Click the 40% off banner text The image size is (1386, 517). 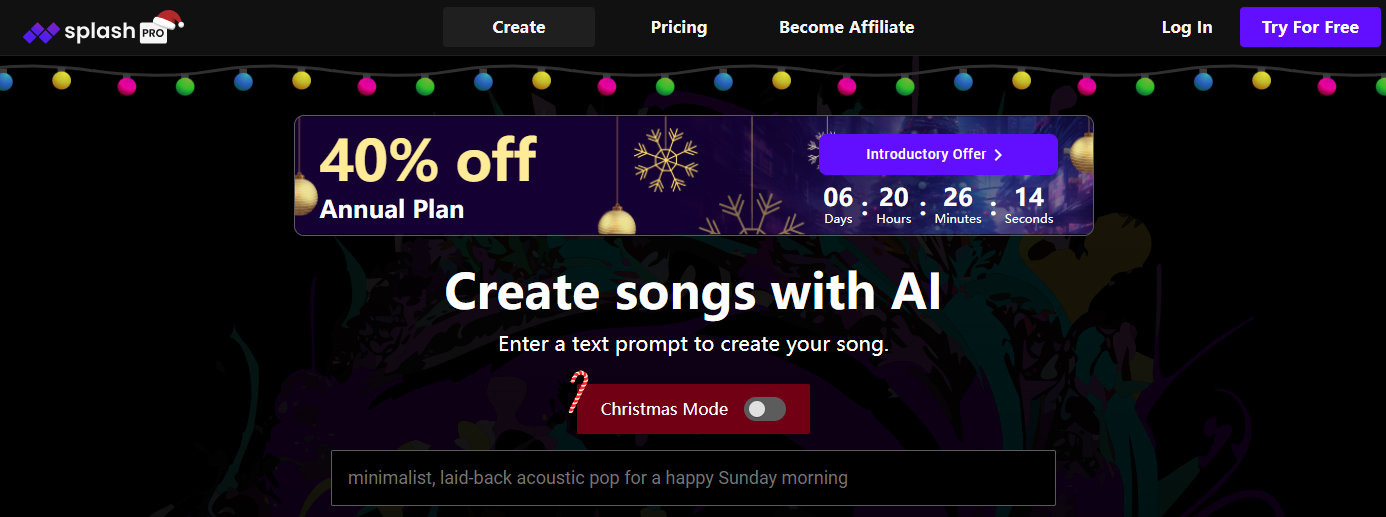(428, 159)
